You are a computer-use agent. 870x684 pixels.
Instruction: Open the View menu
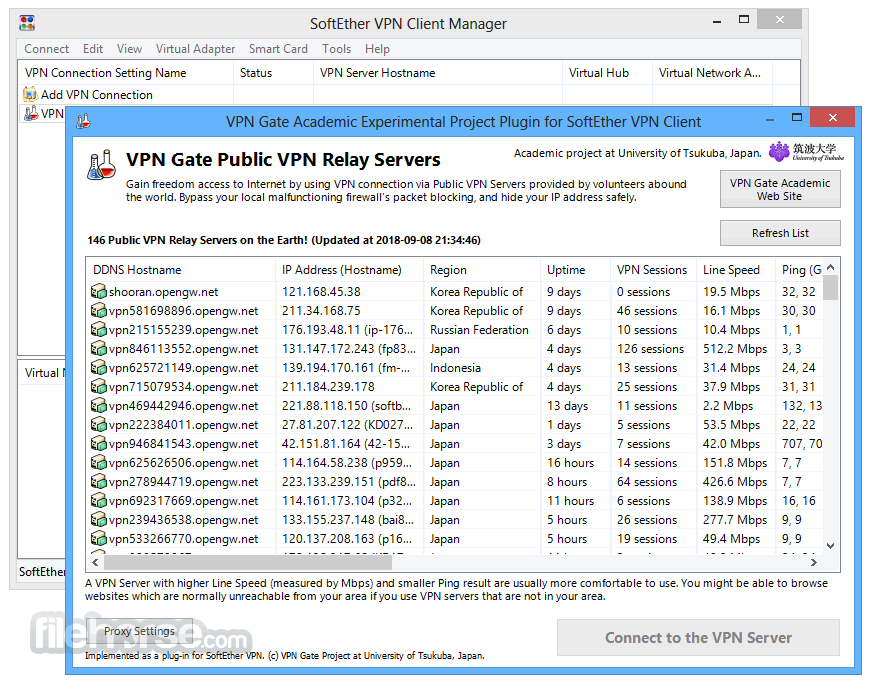pyautogui.click(x=129, y=49)
